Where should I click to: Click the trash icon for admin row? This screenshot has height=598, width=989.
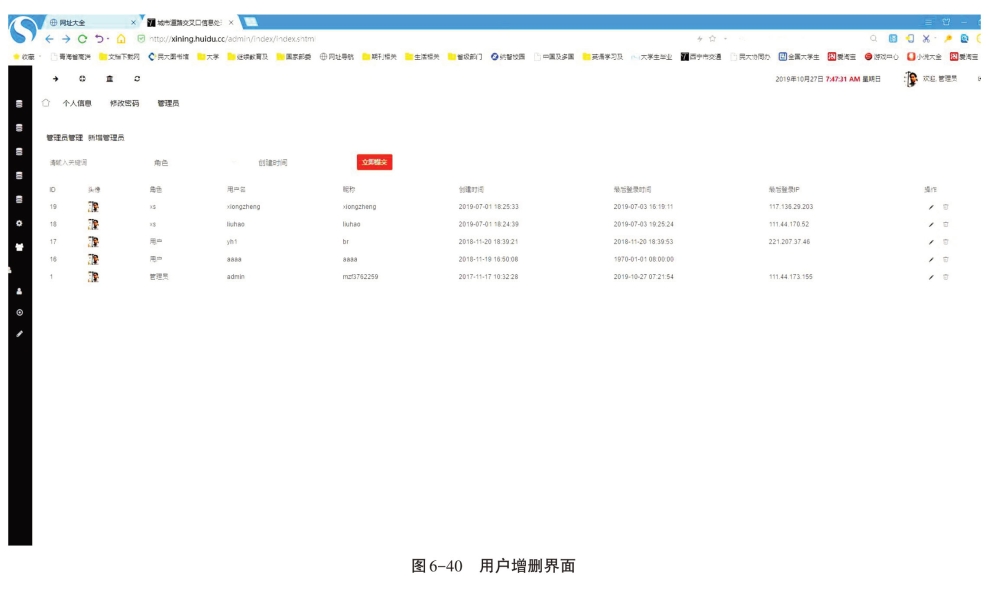pyautogui.click(x=945, y=277)
